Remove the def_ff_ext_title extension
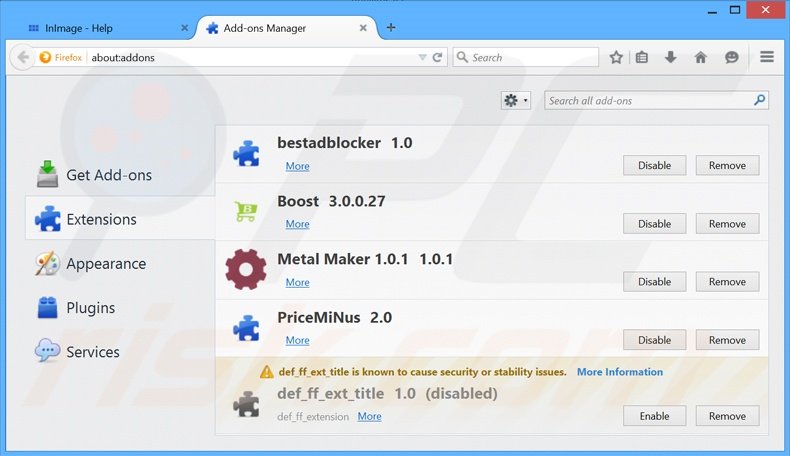The width and height of the screenshot is (790, 456). pos(727,416)
